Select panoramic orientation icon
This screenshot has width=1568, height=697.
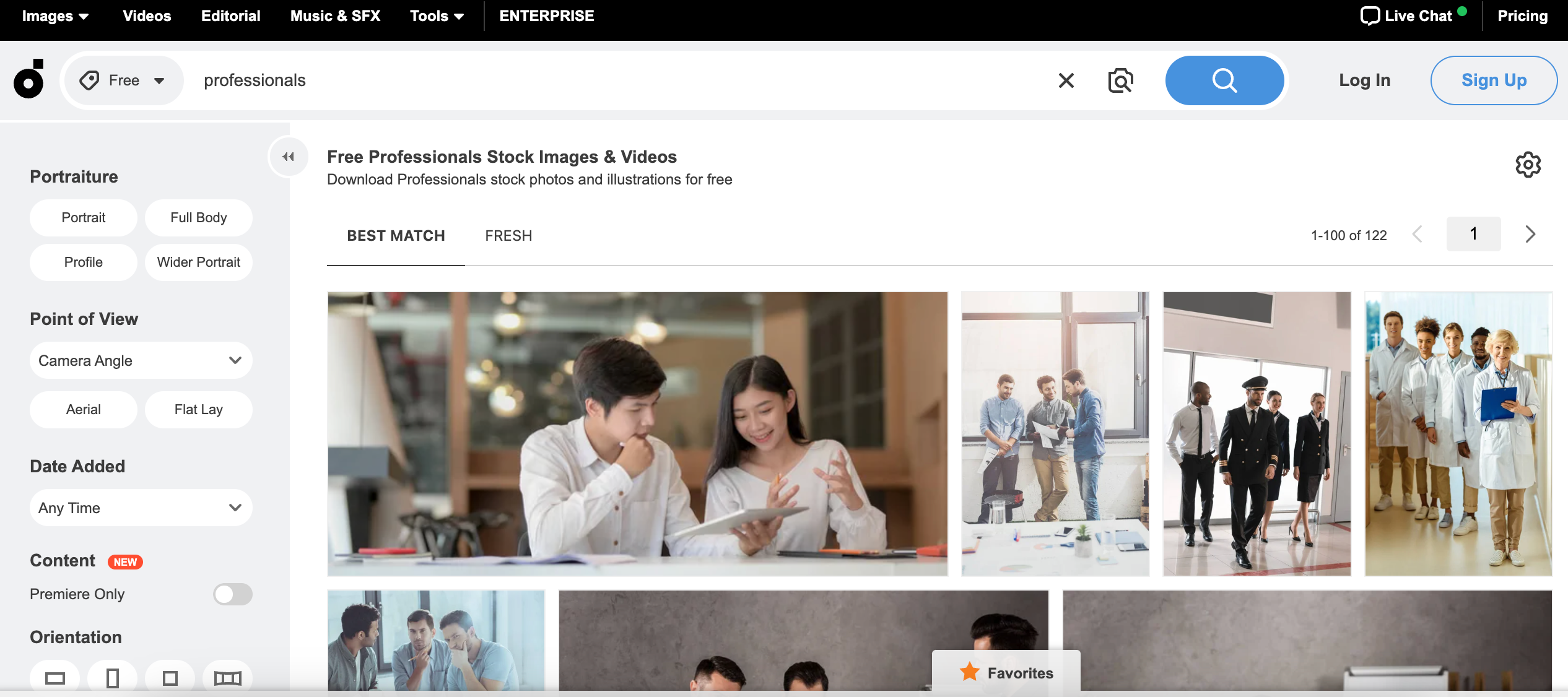[227, 678]
